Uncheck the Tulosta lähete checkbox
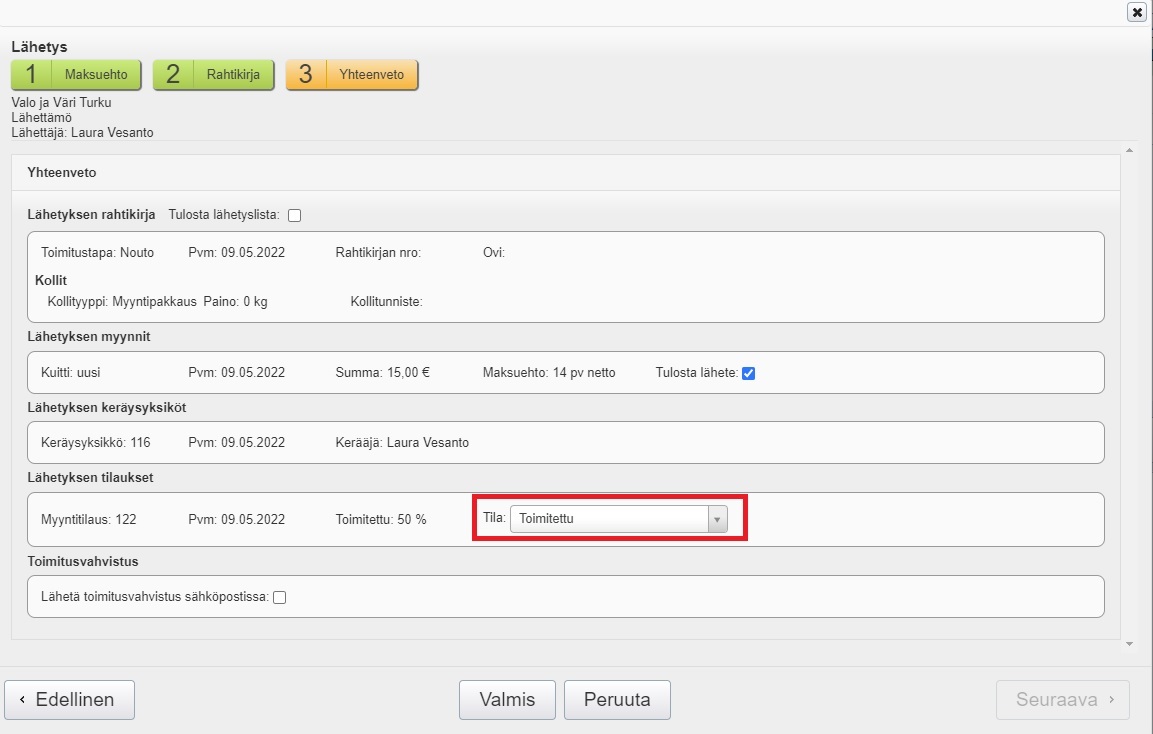 [748, 373]
